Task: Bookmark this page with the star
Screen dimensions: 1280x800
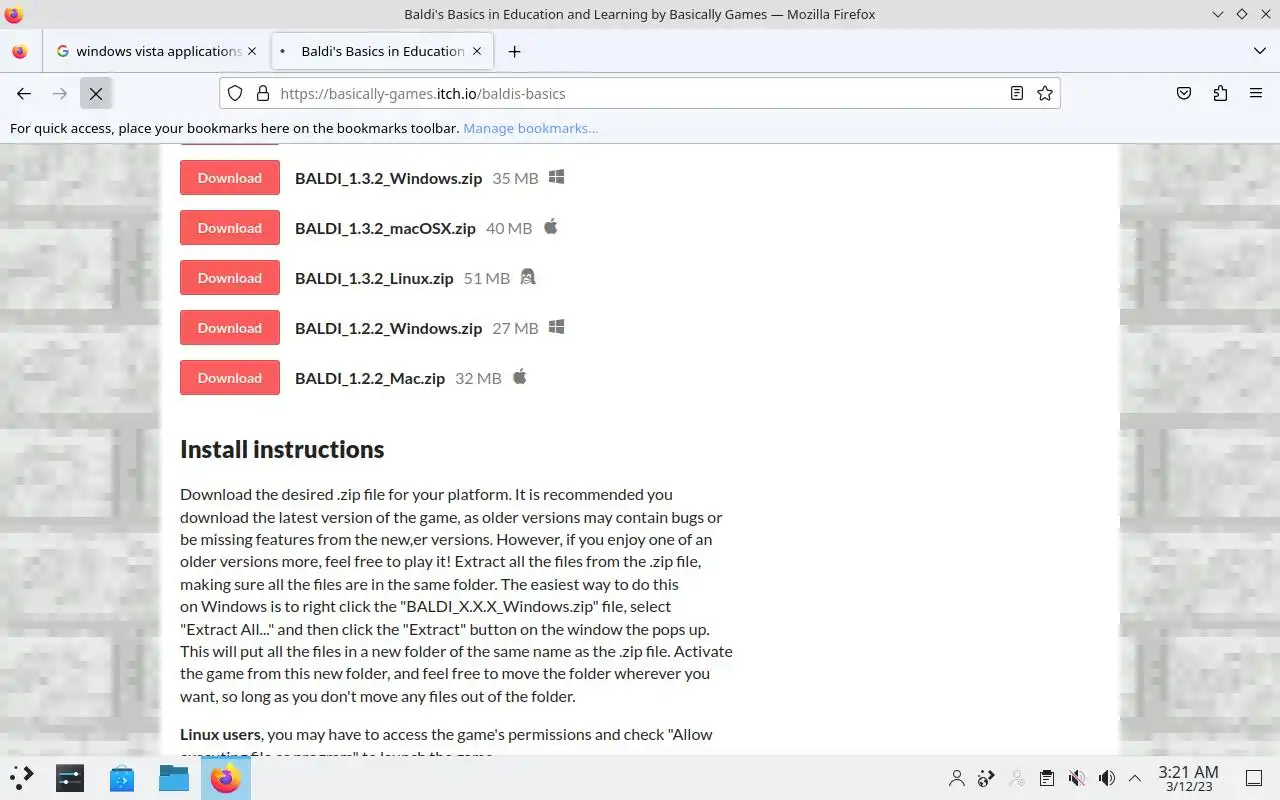Action: [x=1045, y=93]
